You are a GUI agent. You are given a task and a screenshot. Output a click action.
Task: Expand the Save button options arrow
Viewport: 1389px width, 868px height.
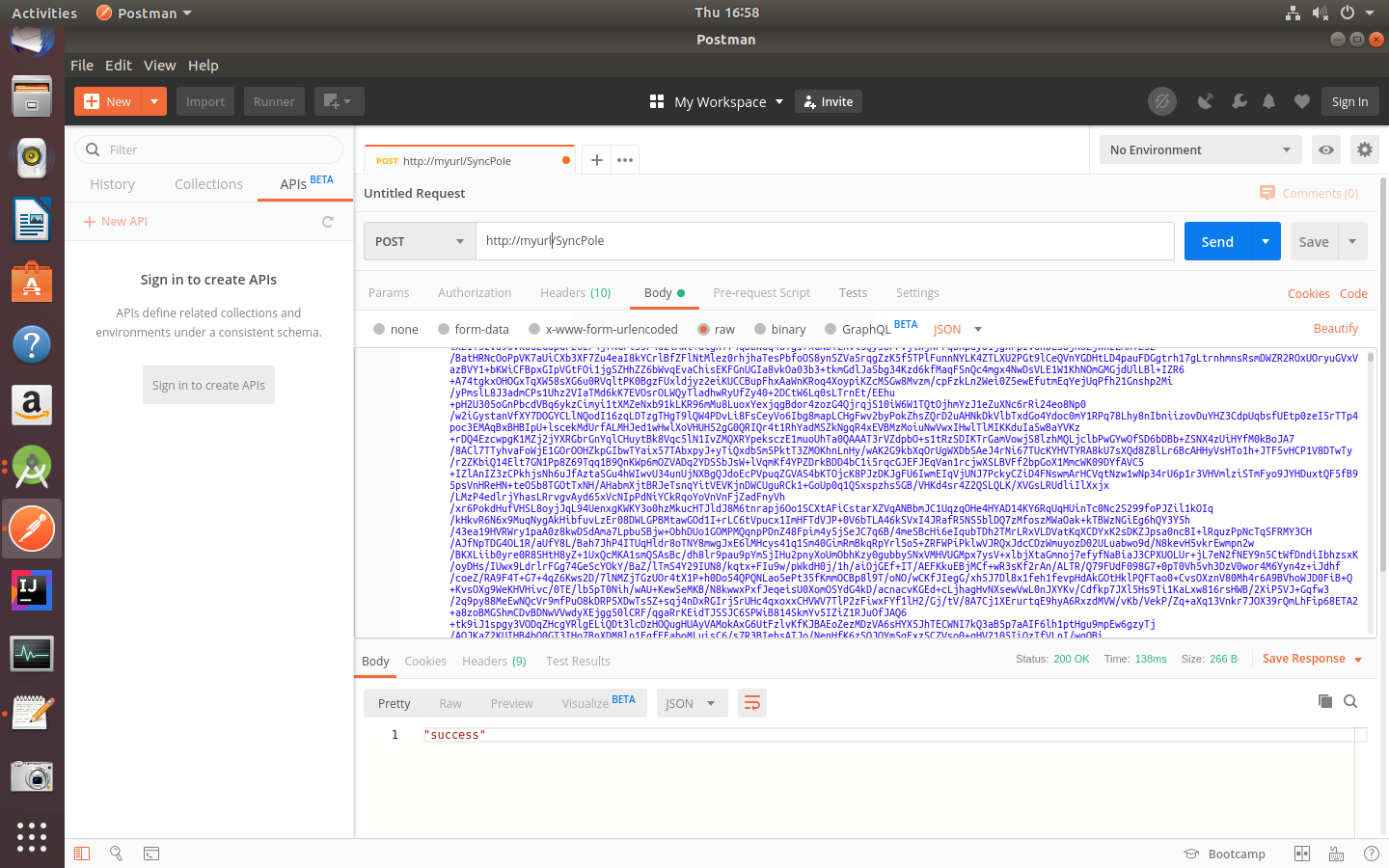pyautogui.click(x=1352, y=241)
